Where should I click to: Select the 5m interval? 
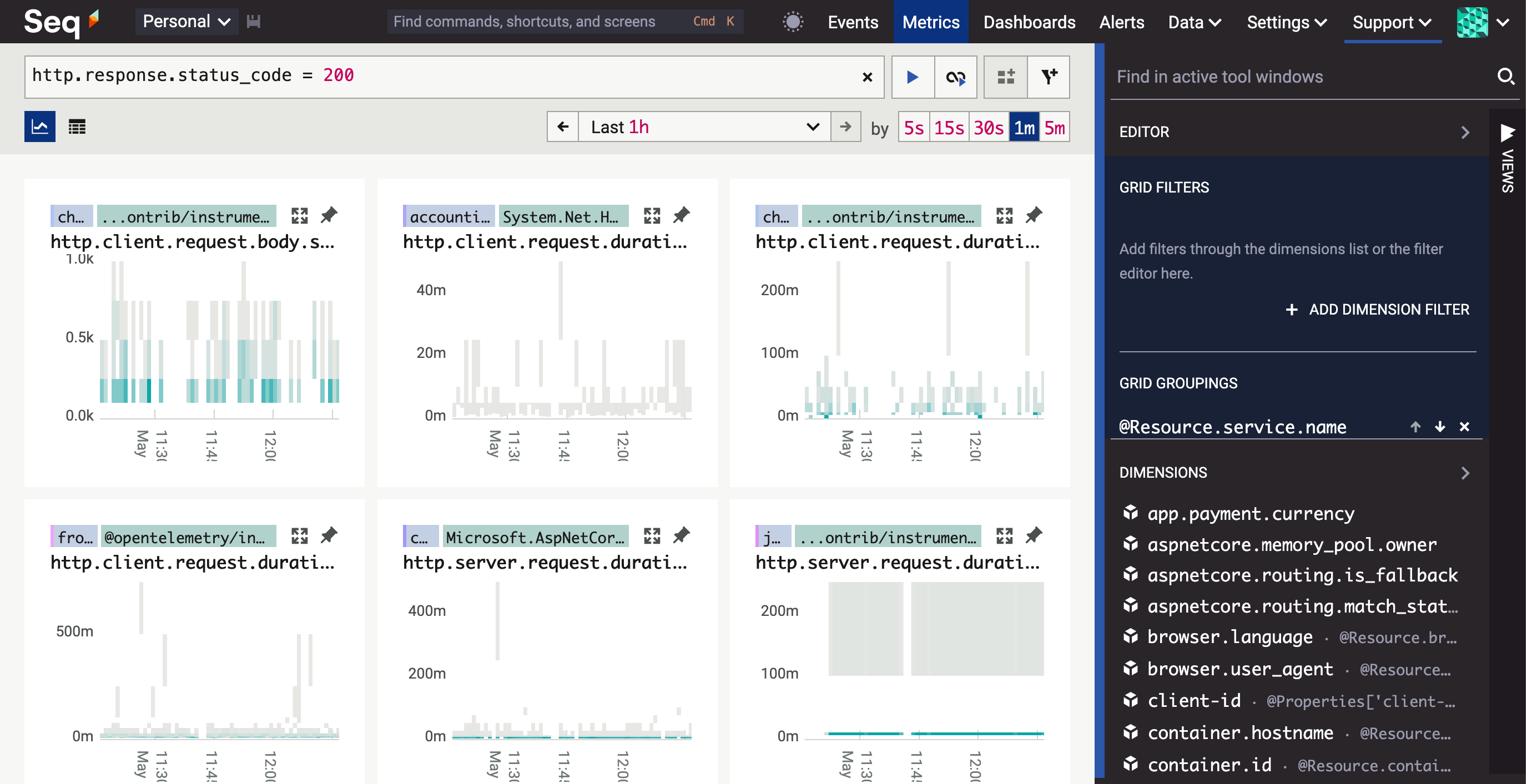(1054, 128)
